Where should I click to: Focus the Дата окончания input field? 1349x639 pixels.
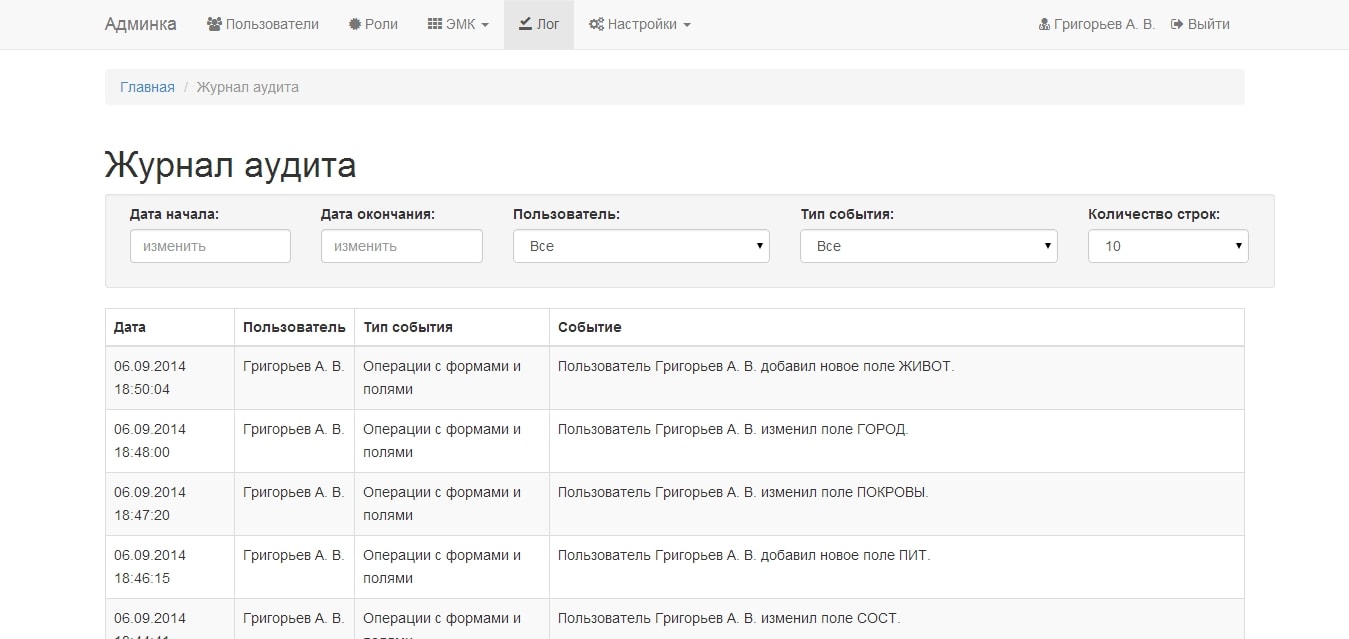coord(401,246)
